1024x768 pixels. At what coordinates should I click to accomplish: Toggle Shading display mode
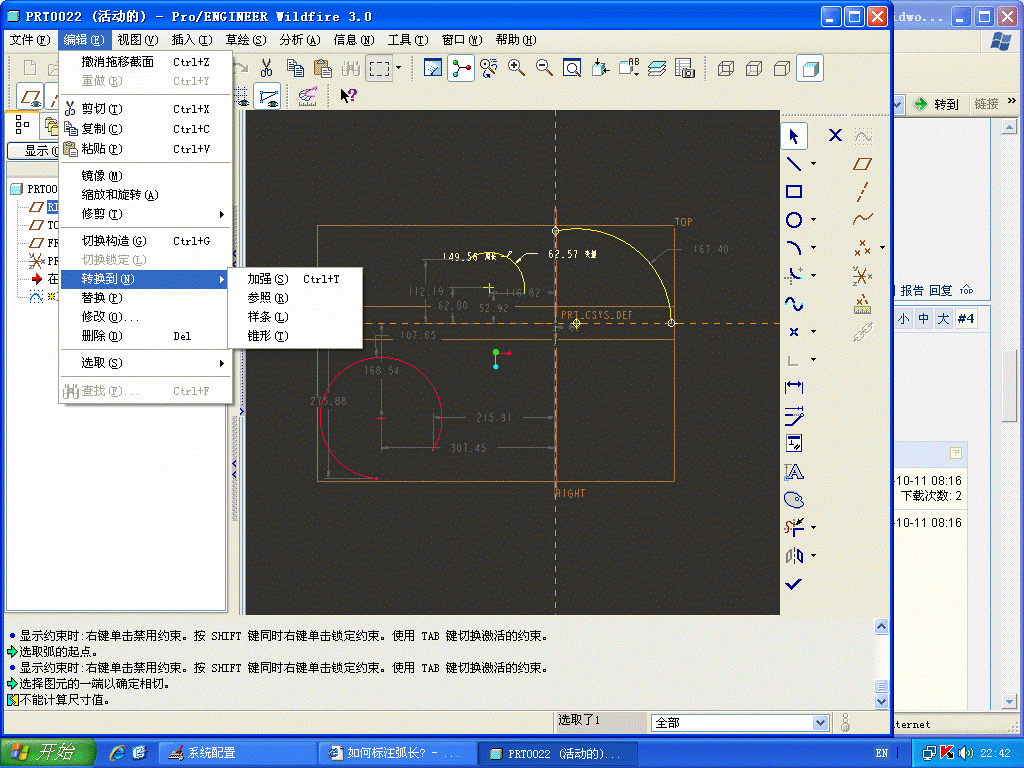[x=810, y=68]
